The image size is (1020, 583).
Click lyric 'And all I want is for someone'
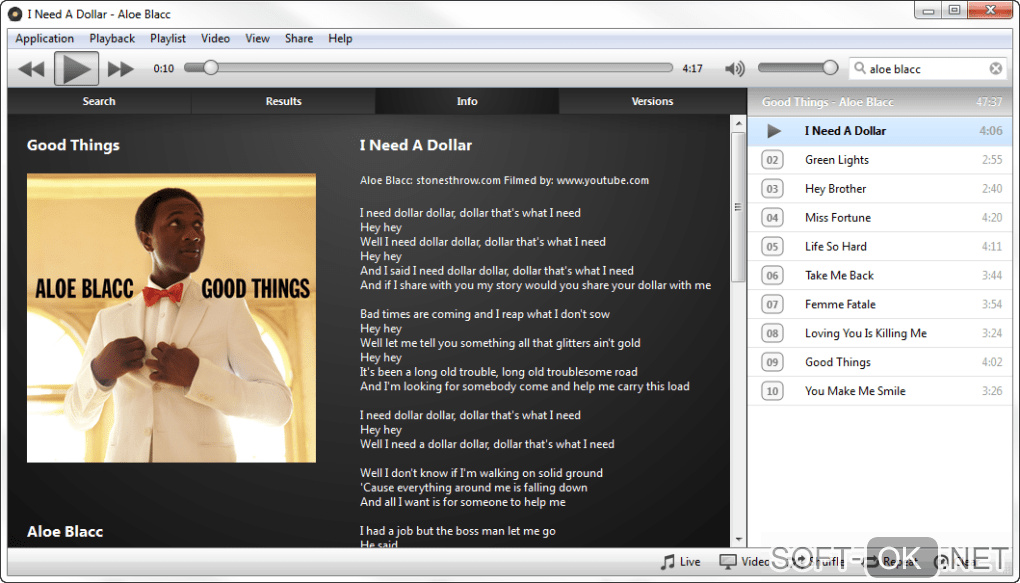pos(463,502)
